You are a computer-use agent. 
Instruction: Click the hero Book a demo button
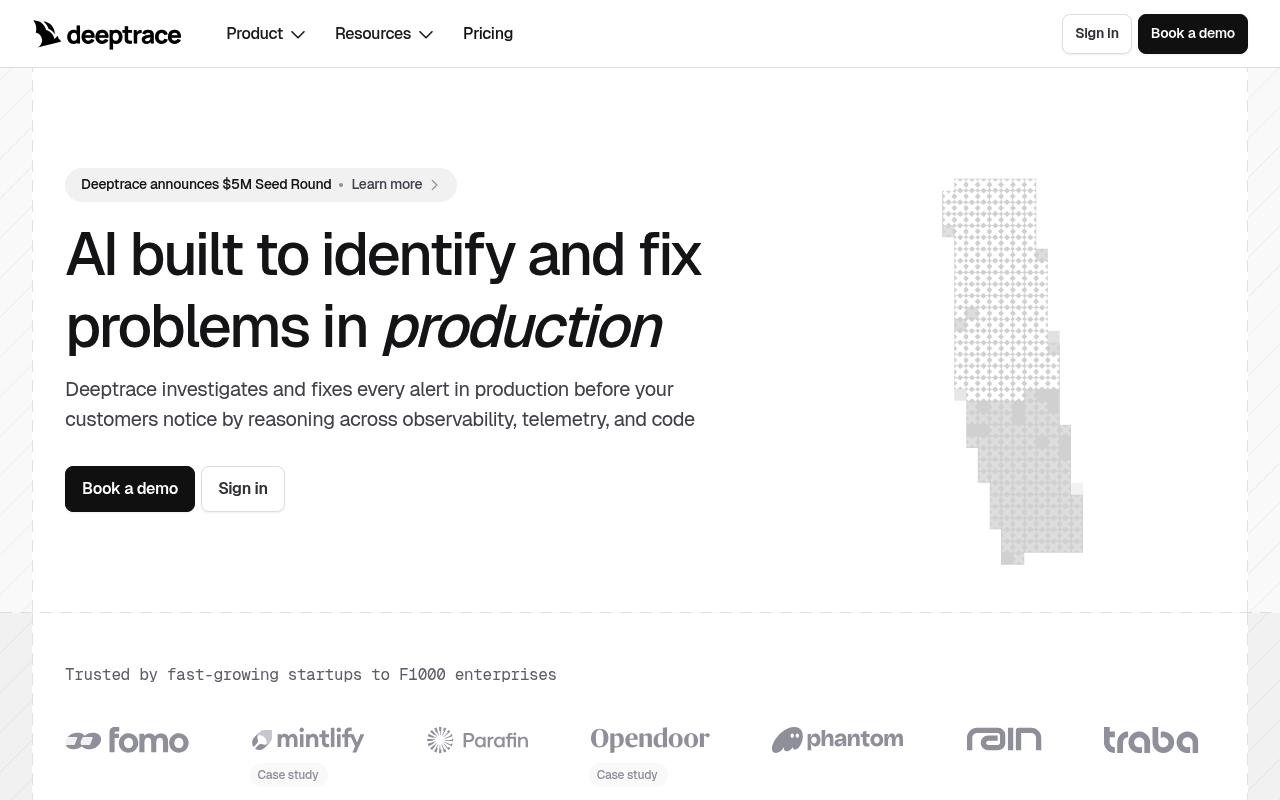pyautogui.click(x=130, y=489)
